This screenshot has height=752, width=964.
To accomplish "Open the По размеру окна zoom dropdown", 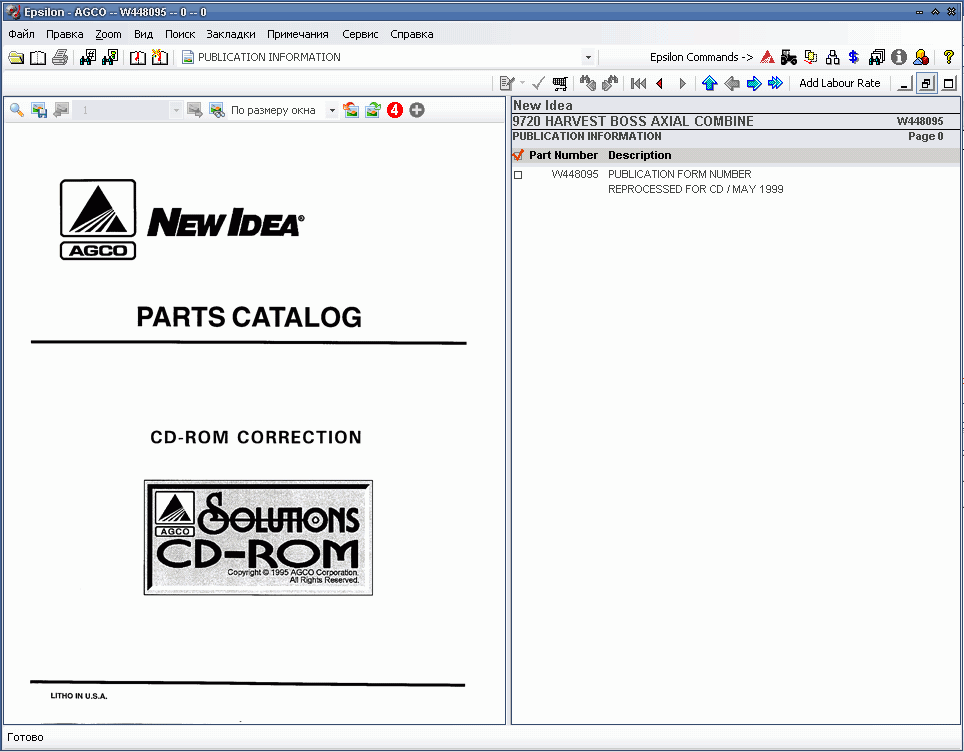I will pyautogui.click(x=333, y=110).
